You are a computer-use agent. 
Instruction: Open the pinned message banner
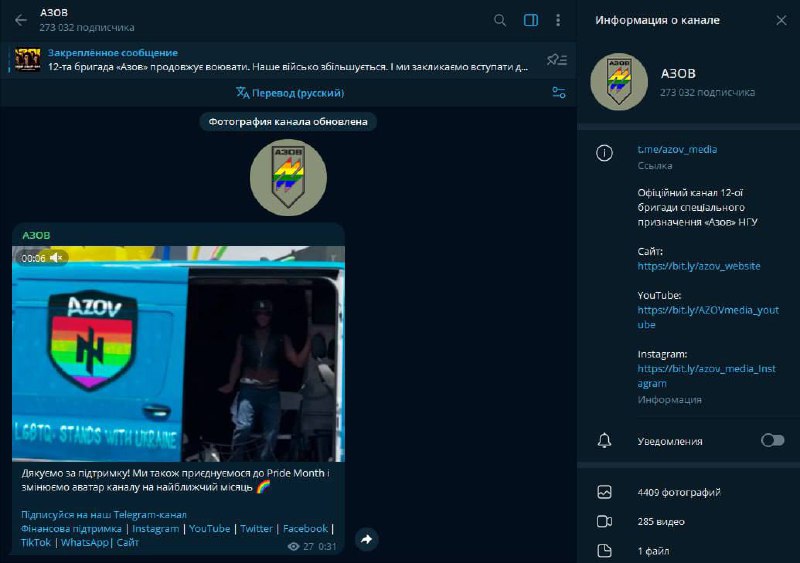tap(288, 60)
